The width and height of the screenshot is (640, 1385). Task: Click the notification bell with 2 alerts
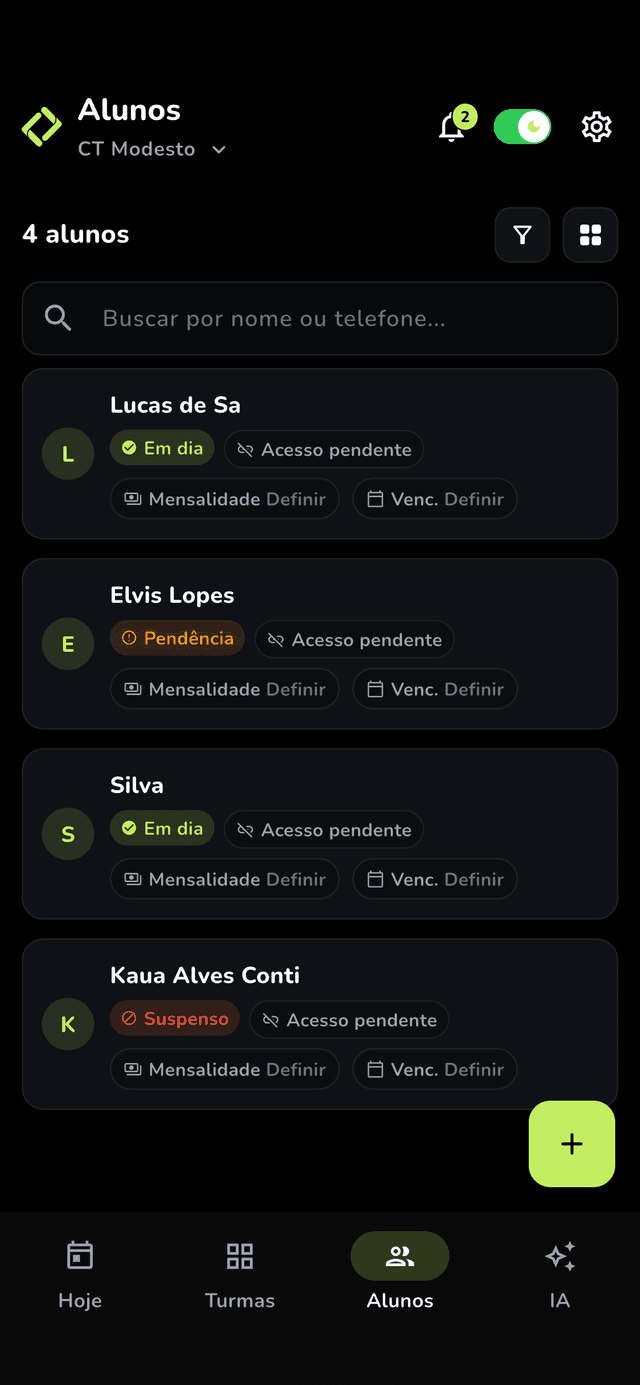(x=452, y=128)
